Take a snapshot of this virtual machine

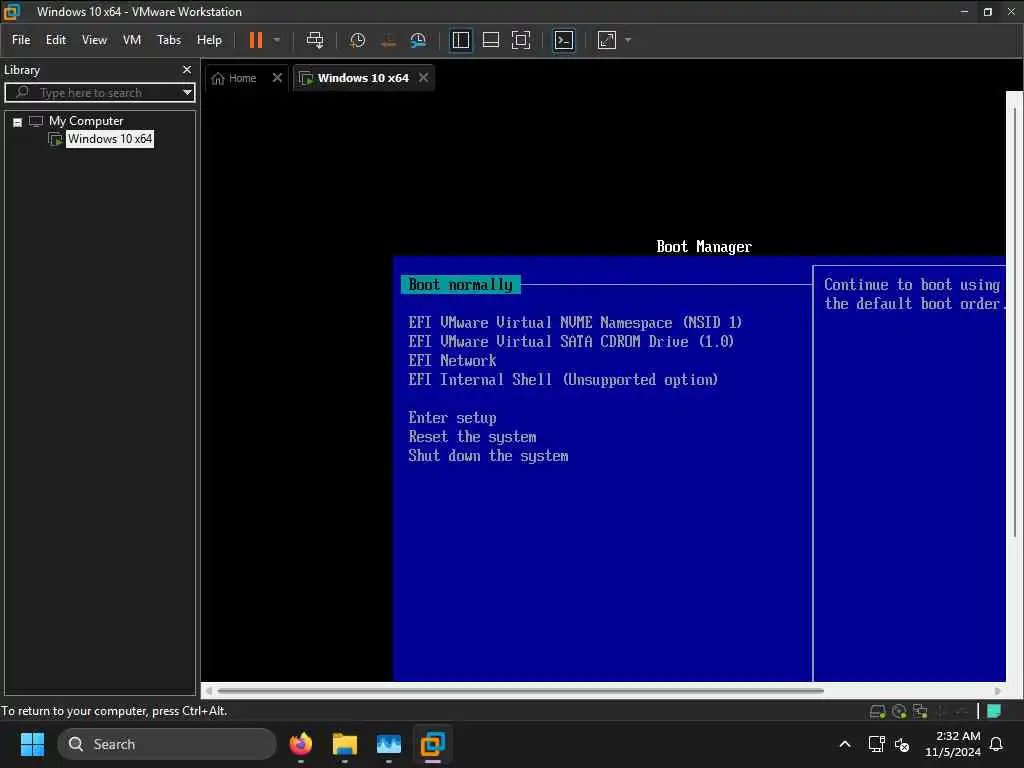pyautogui.click(x=357, y=40)
